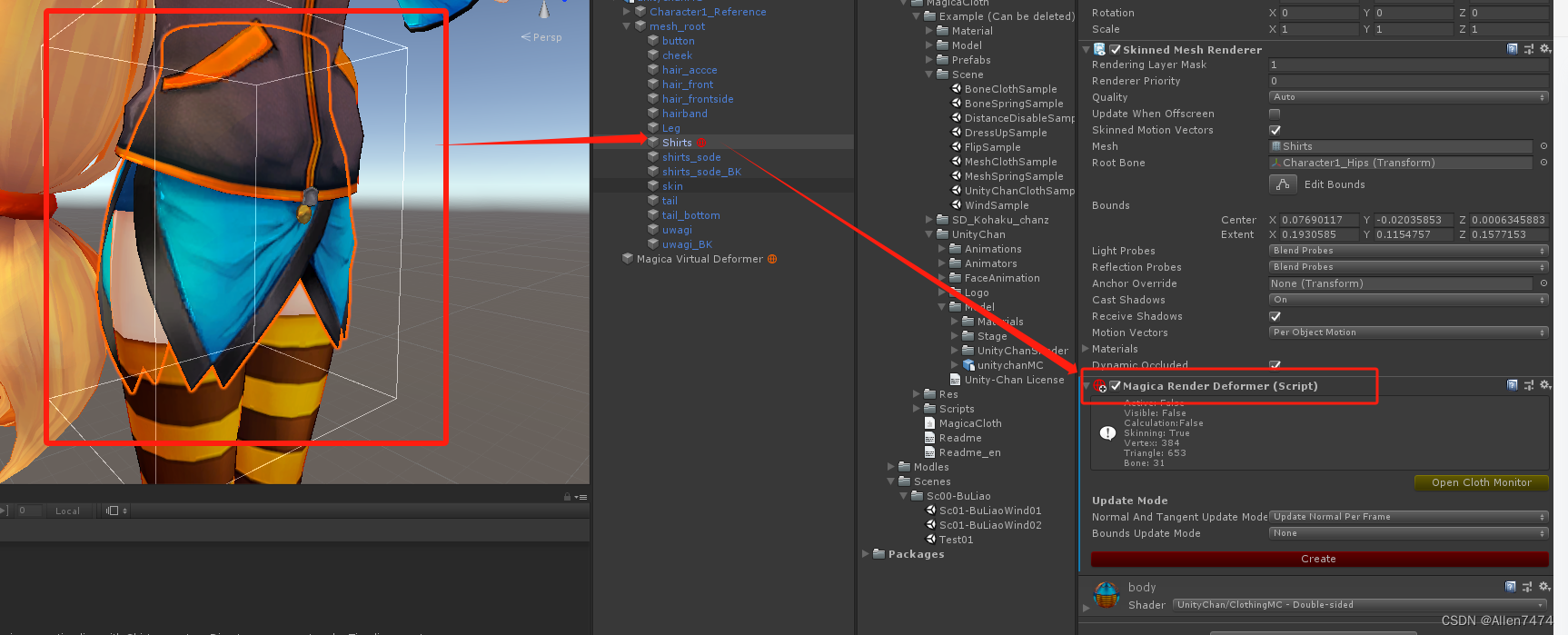Toggle Skinned Mesh Renderer enabled checkbox

click(x=1115, y=49)
